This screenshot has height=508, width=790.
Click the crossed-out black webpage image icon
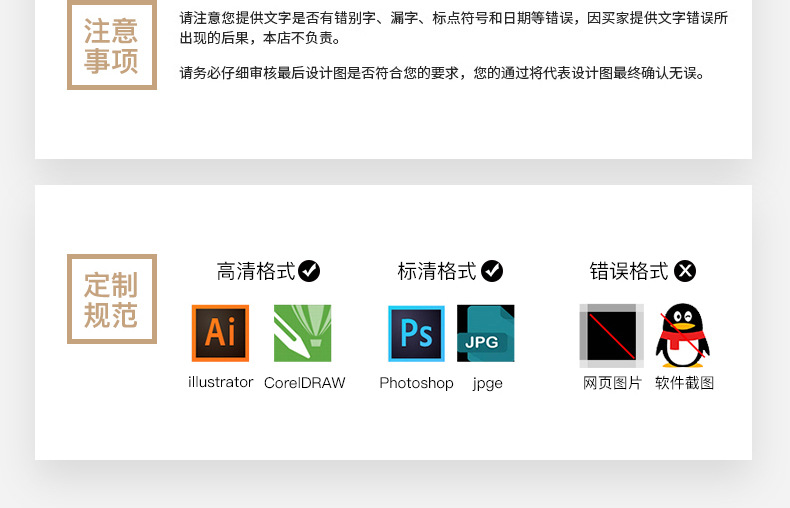coord(612,336)
